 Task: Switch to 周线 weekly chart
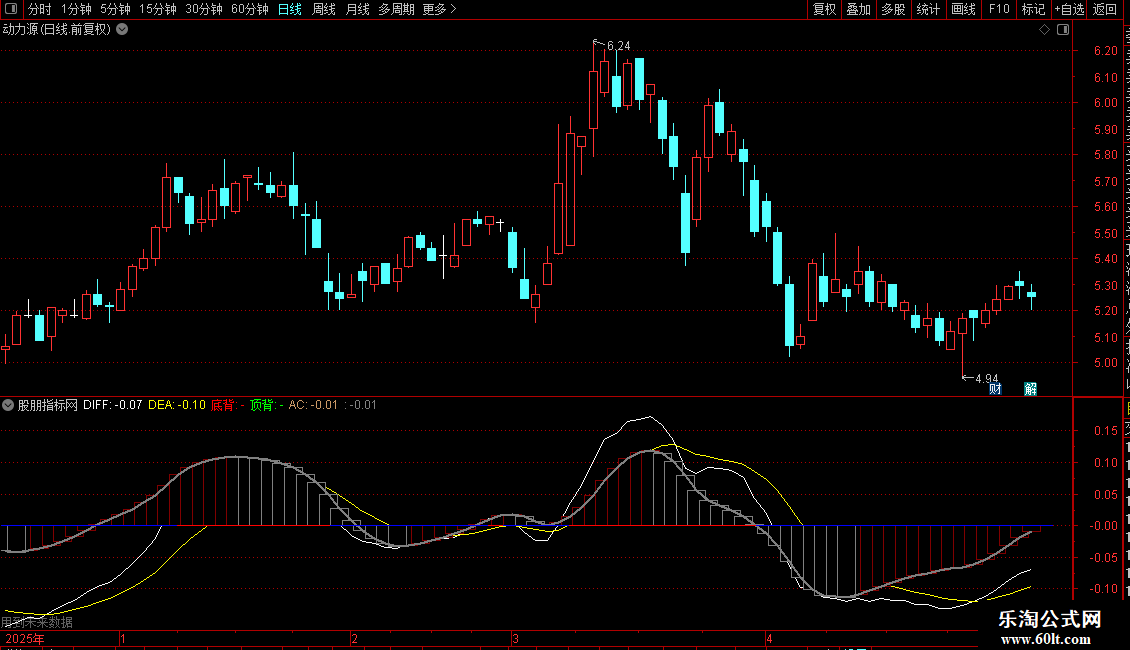tap(324, 9)
